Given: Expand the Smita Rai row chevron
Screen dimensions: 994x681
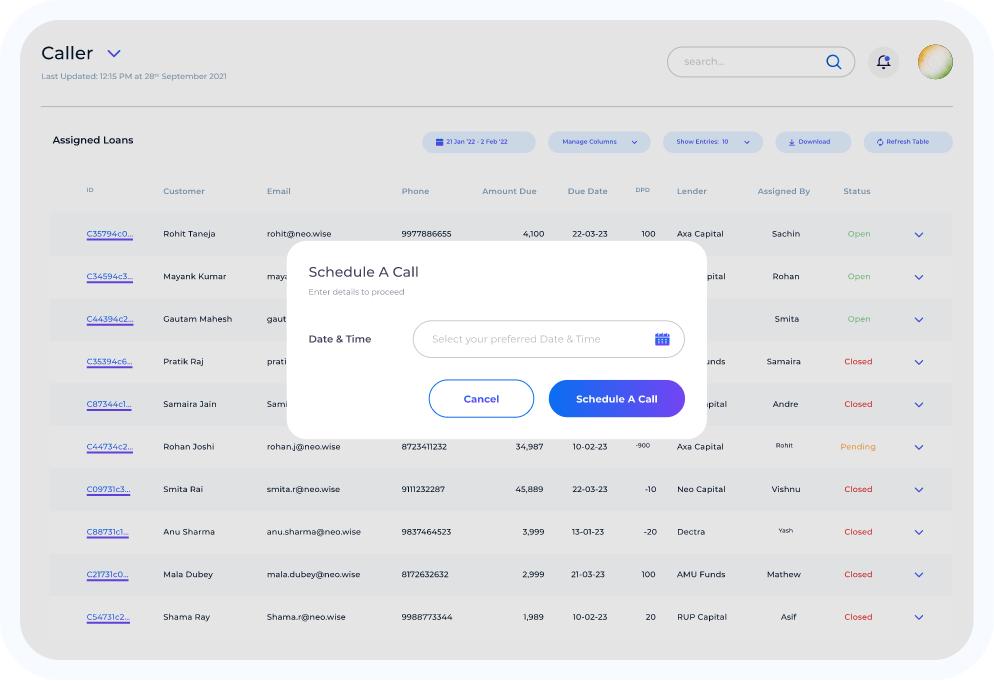Looking at the screenshot, I should tap(919, 490).
